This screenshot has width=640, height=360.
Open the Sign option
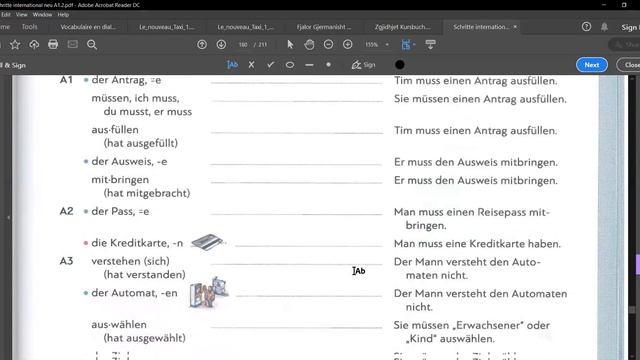point(363,64)
